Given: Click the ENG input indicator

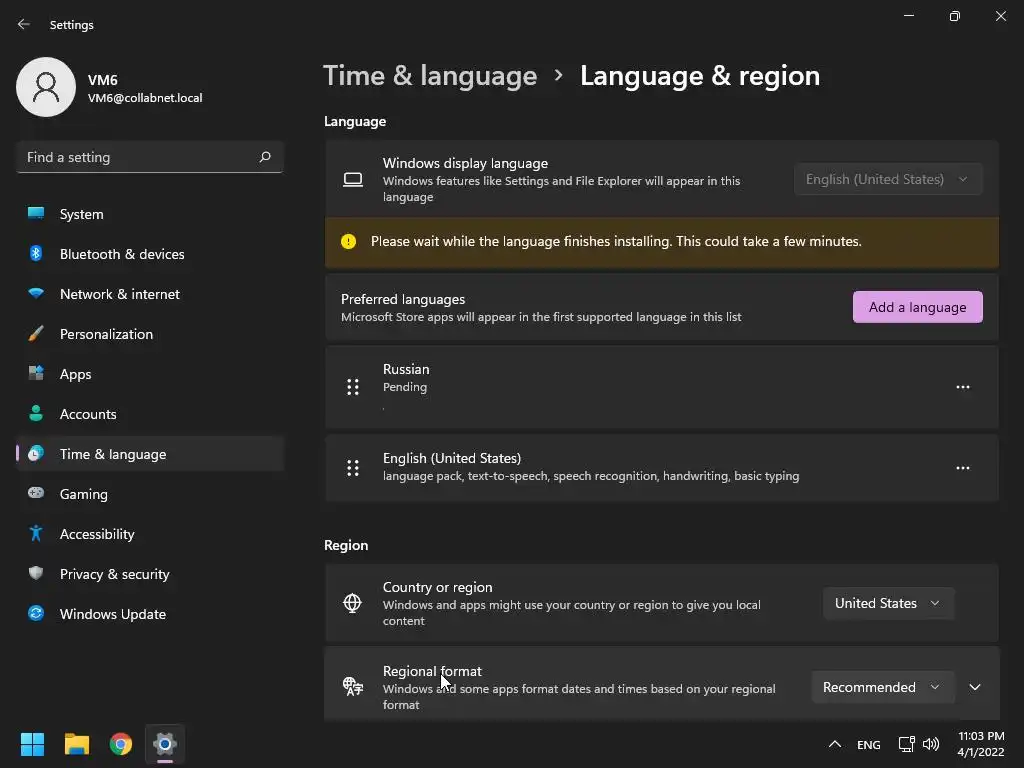Looking at the screenshot, I should pos(869,745).
